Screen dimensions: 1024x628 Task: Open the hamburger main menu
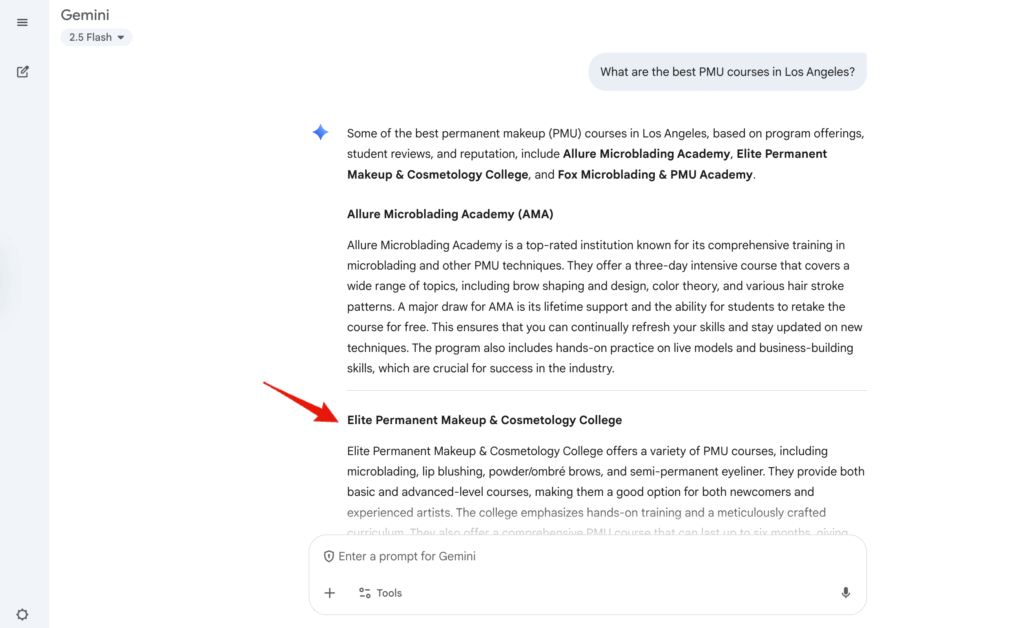click(x=22, y=23)
